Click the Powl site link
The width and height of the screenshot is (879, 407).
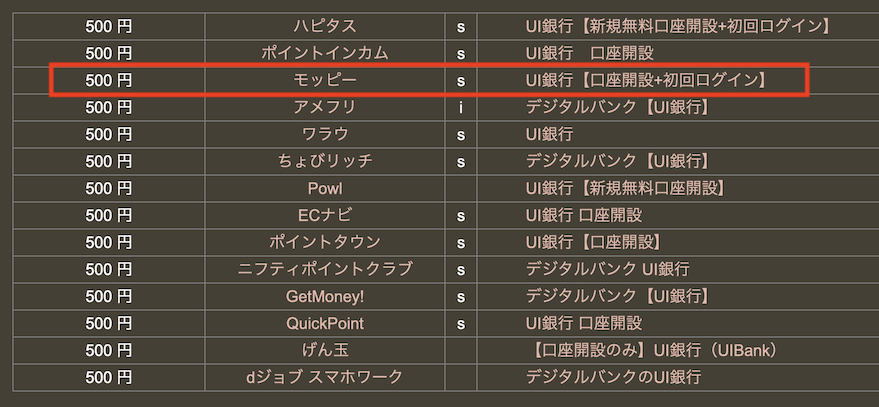pyautogui.click(x=325, y=188)
